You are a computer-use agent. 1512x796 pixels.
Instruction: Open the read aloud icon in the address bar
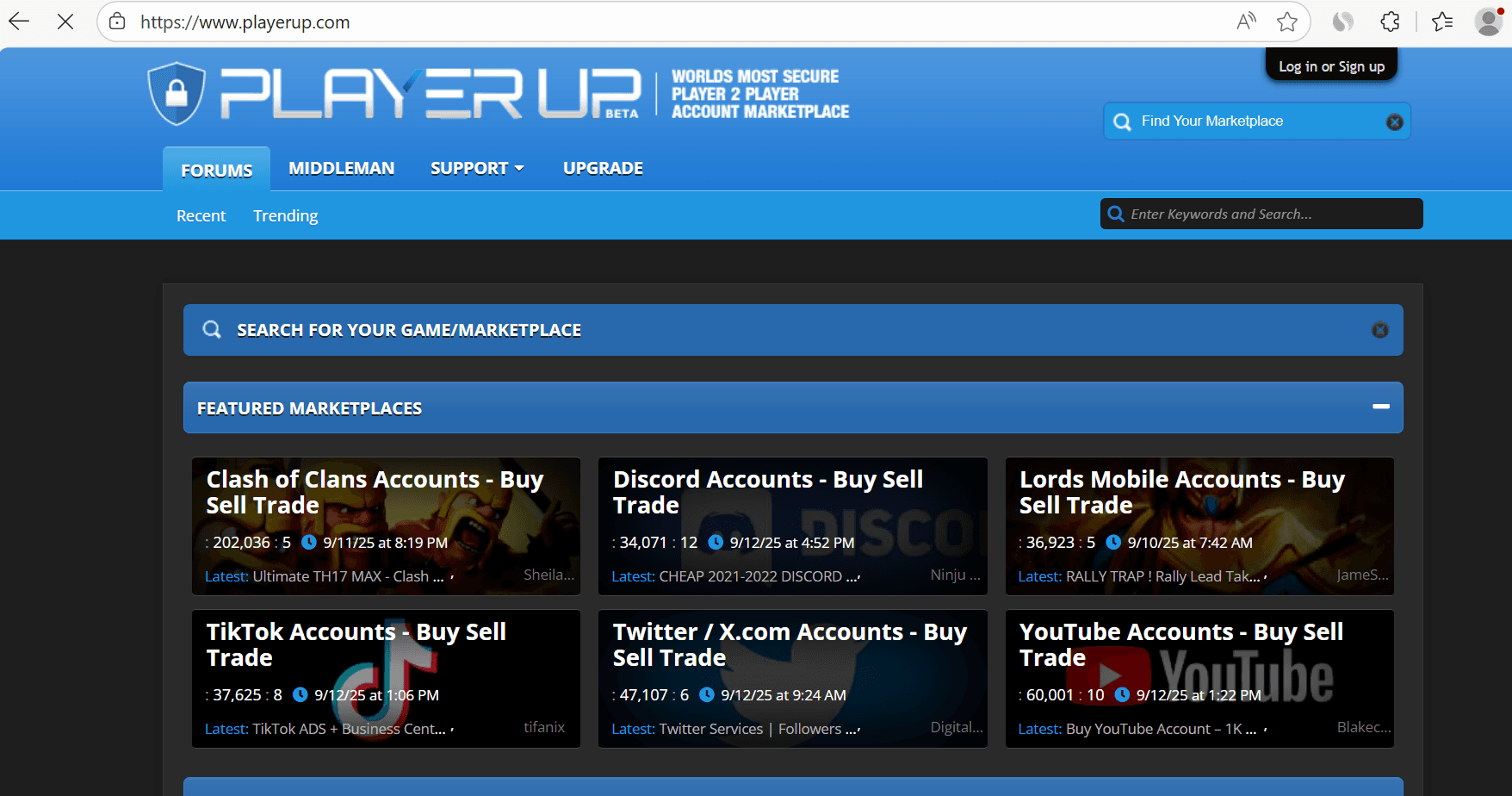1246,22
